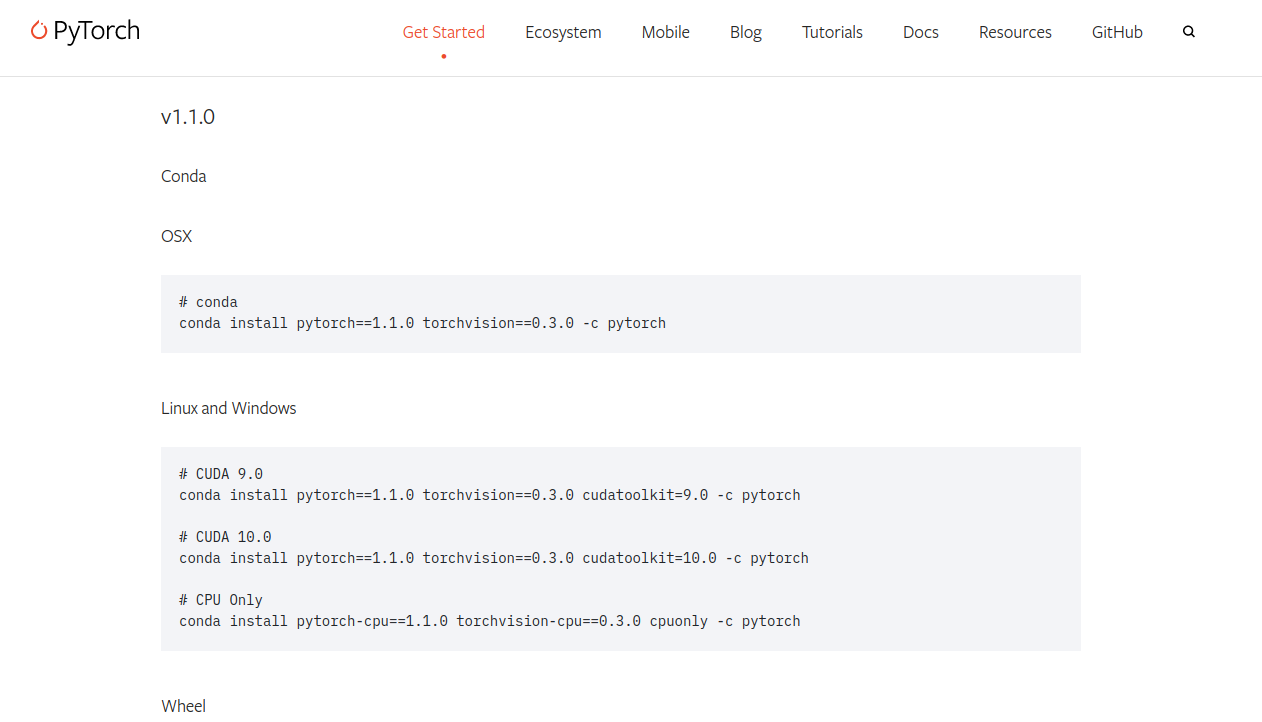Navigate to the Mobile section
Image resolution: width=1262 pixels, height=722 pixels.
[665, 31]
